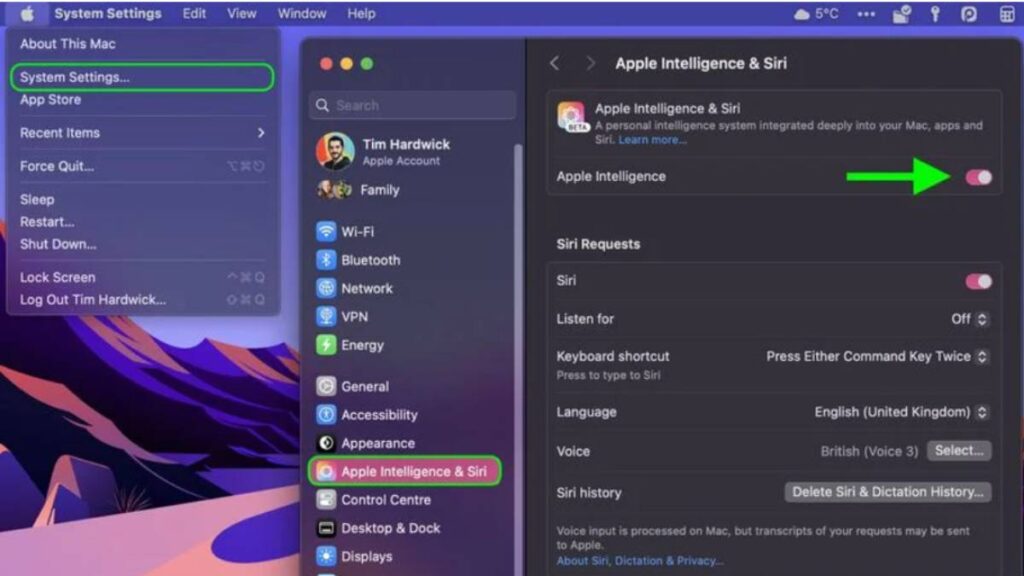
Task: Click Tim Hardwick's profile picture
Action: point(335,152)
